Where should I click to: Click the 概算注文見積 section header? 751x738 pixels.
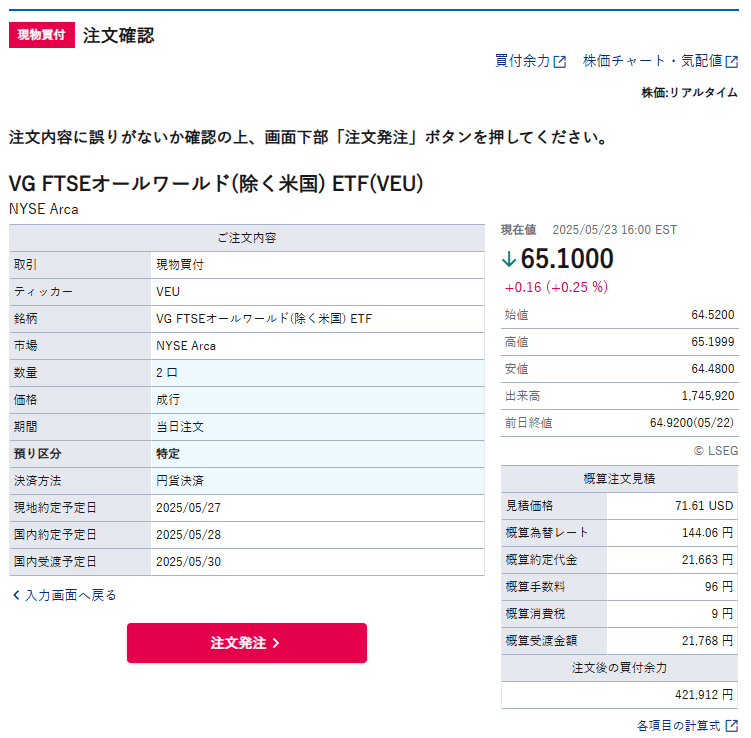[619, 478]
